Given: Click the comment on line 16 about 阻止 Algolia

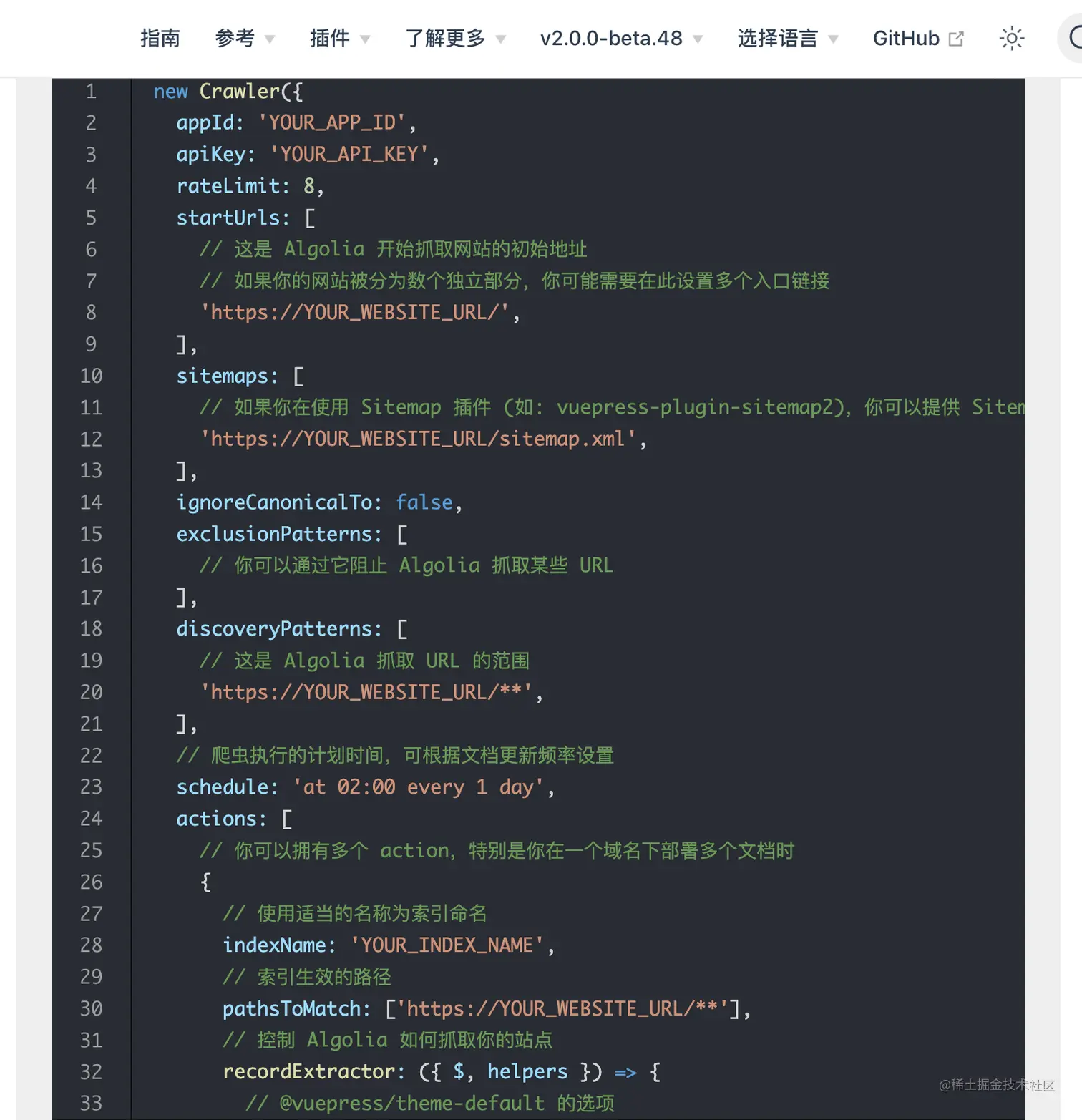Looking at the screenshot, I should pos(406,565).
